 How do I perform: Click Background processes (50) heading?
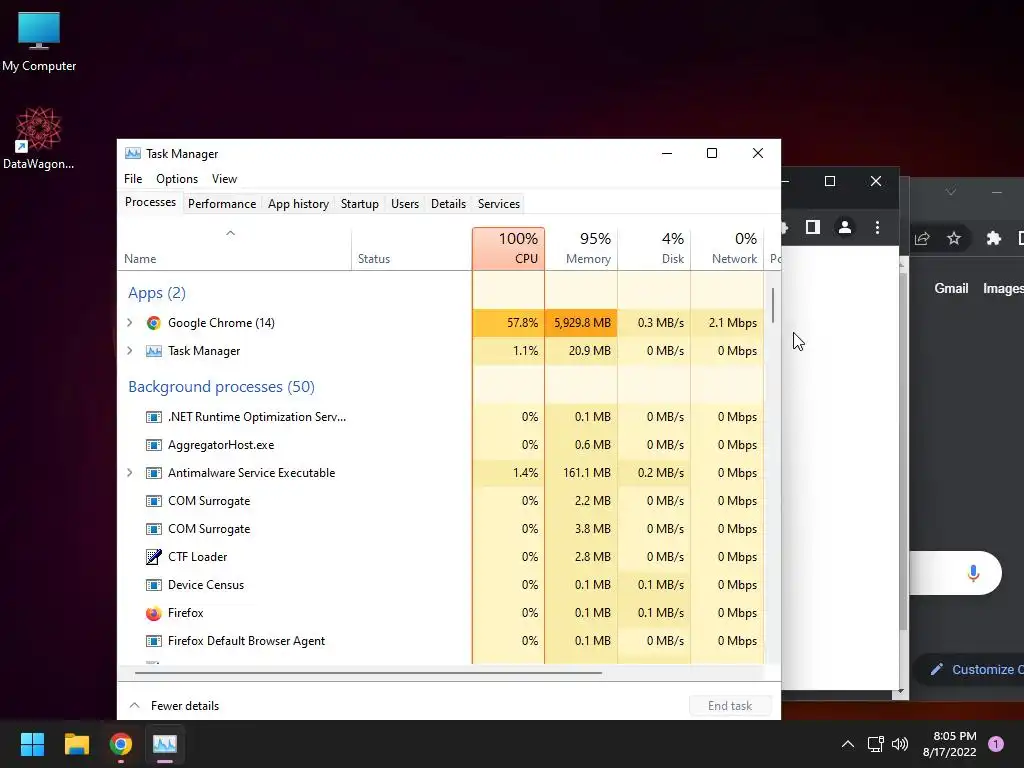pos(221,387)
